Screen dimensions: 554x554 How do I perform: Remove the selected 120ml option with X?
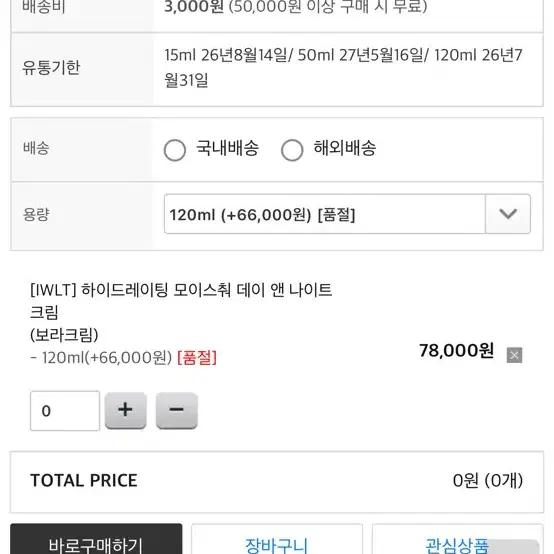(x=514, y=355)
